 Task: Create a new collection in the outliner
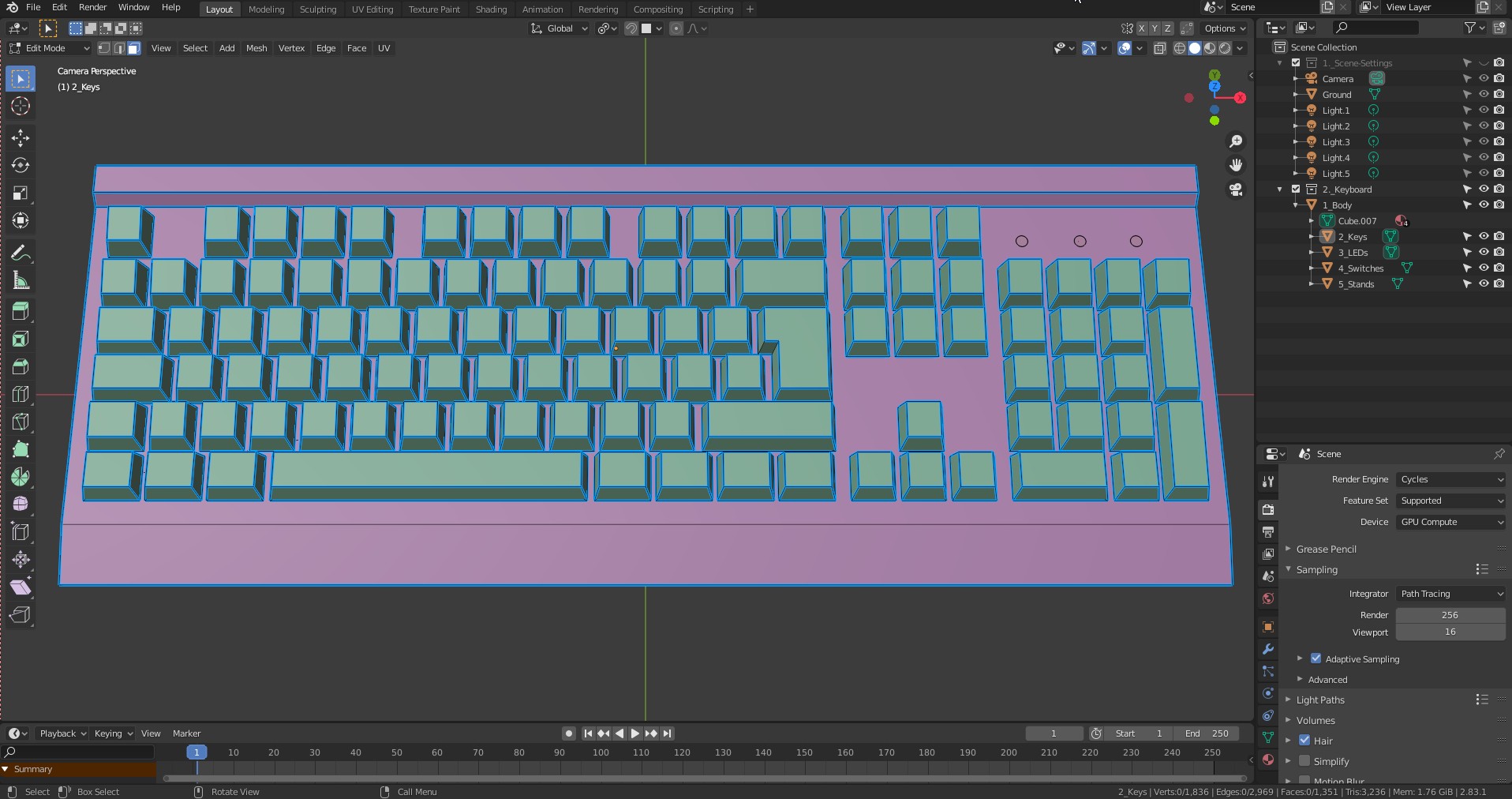(x=1499, y=28)
